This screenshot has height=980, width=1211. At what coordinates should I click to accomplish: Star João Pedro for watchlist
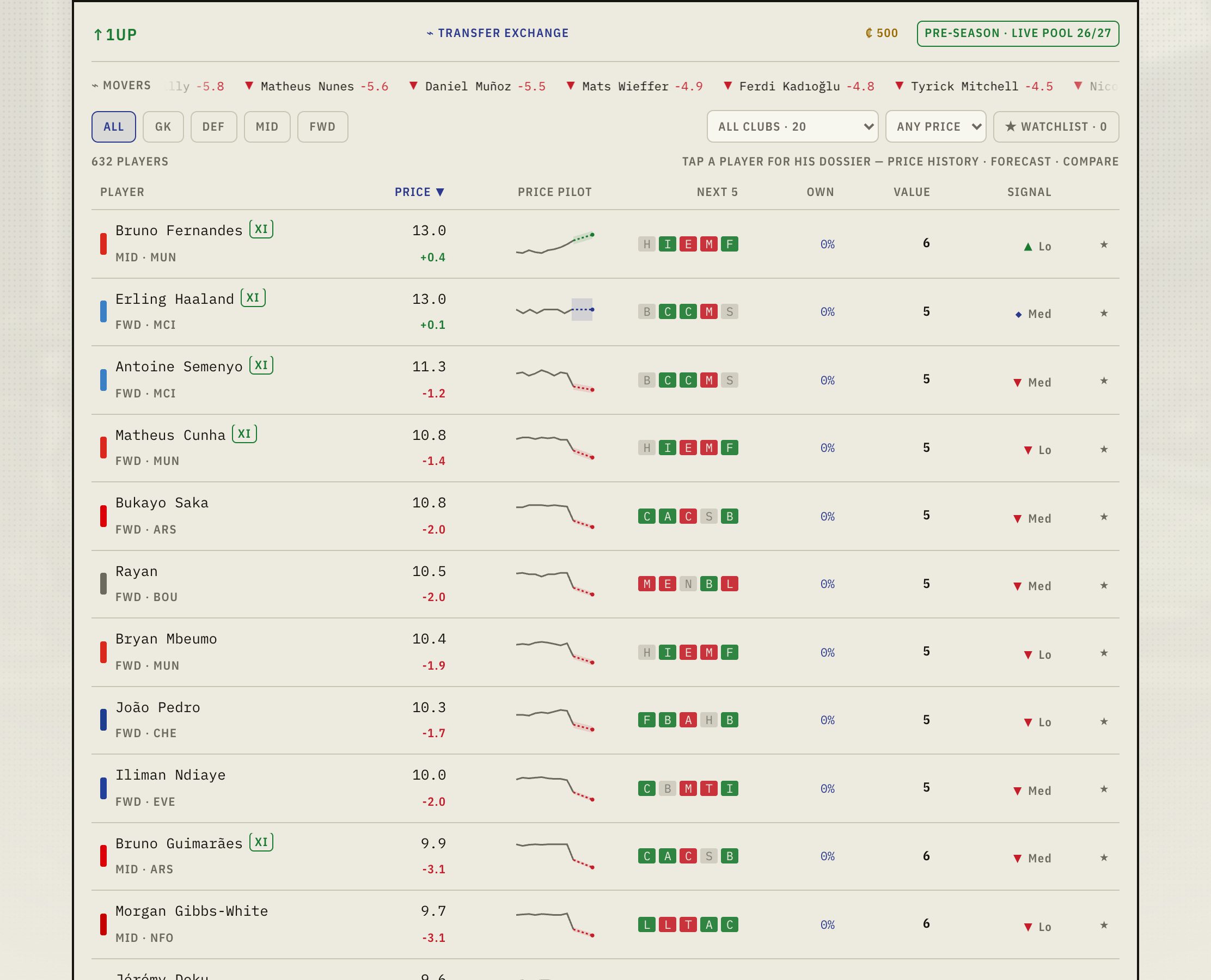click(x=1104, y=721)
